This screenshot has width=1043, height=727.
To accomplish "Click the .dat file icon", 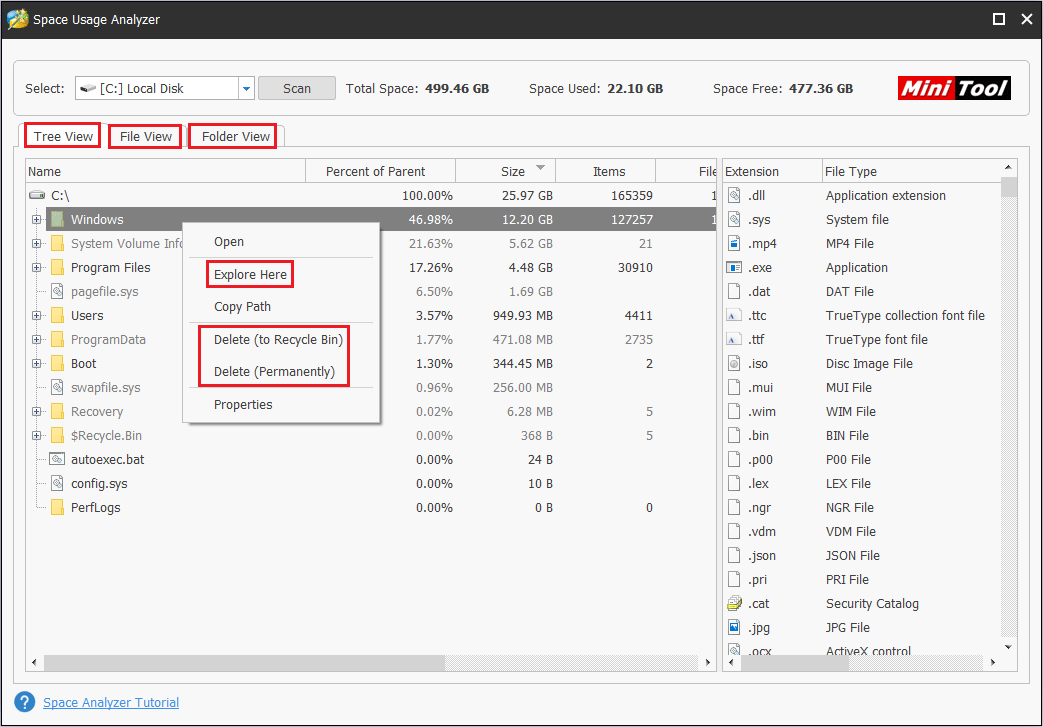I will point(734,291).
